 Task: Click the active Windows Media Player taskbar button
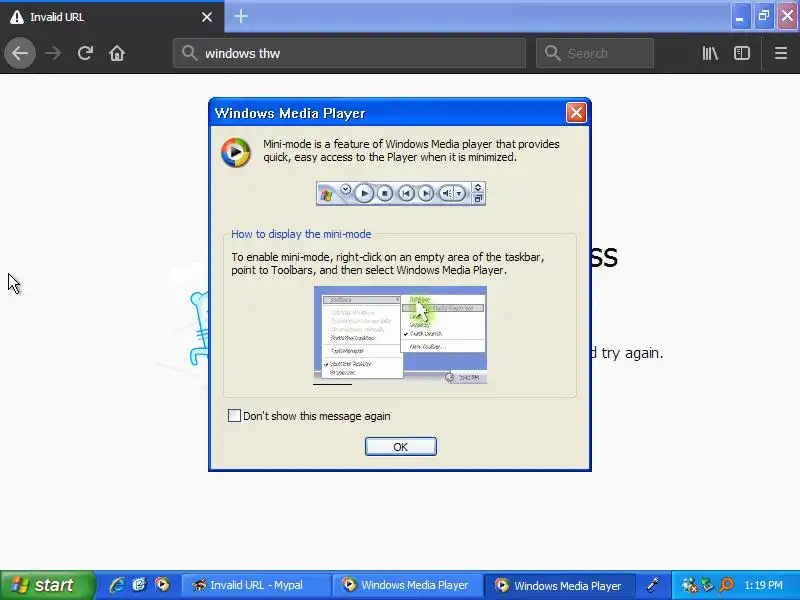coord(559,585)
